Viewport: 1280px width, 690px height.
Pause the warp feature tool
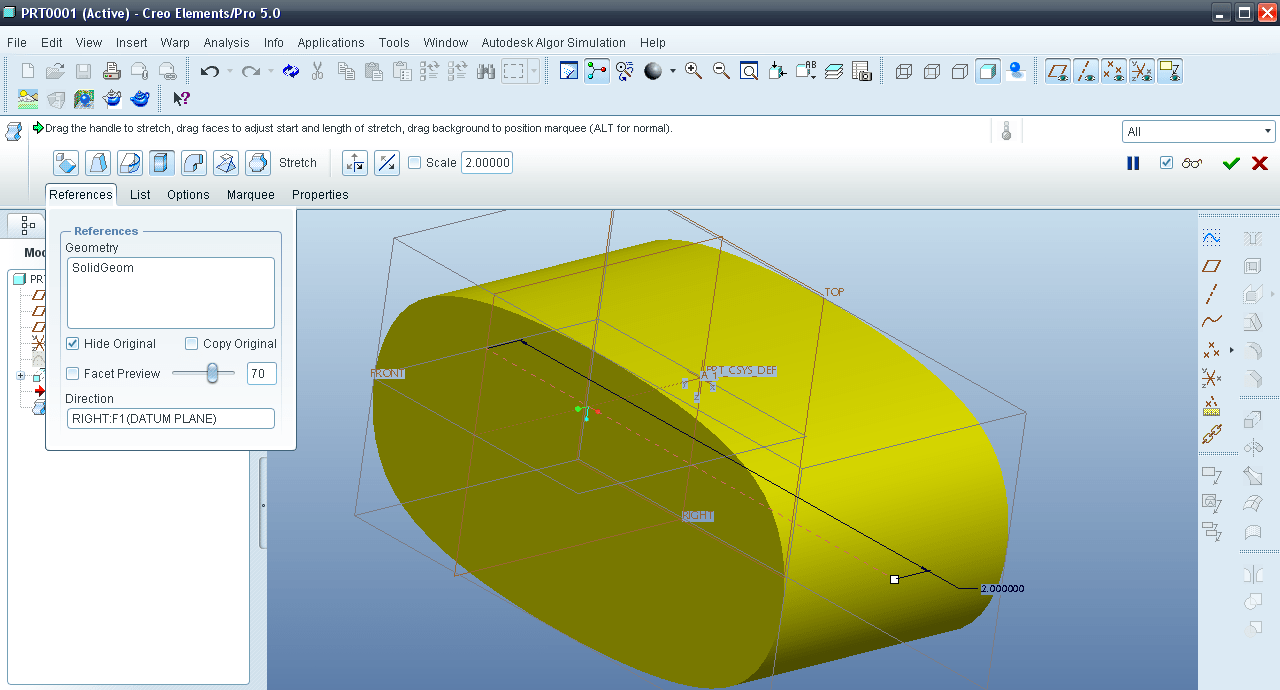1133,163
